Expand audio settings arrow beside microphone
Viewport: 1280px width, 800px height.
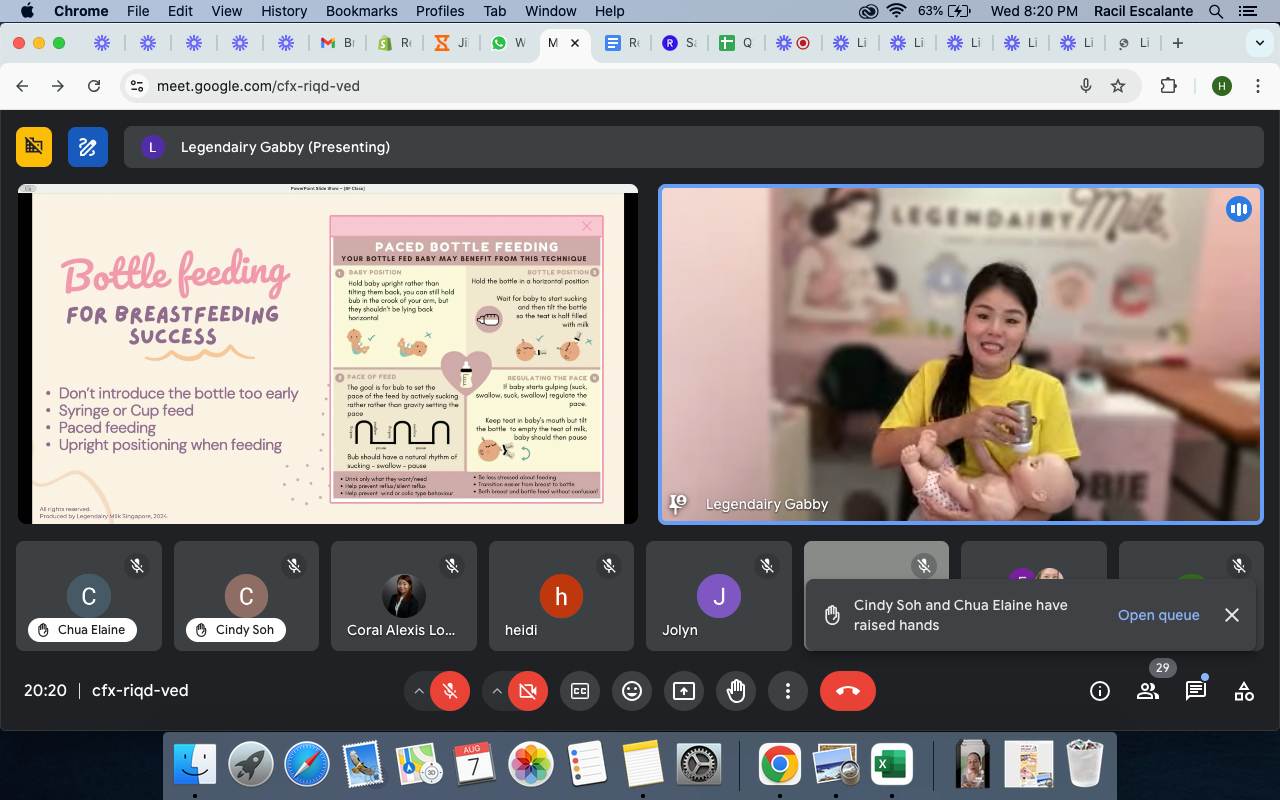(x=418, y=691)
